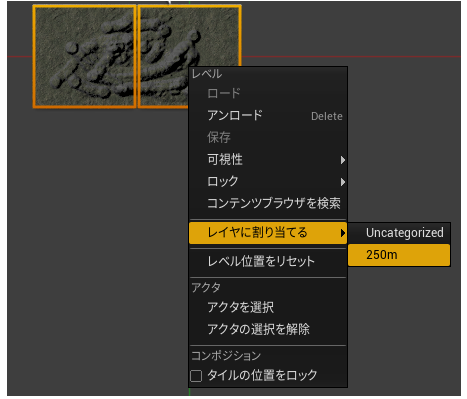The image size is (467, 399).
Task: Select アンロード in the level context menu
Action: click(268, 115)
